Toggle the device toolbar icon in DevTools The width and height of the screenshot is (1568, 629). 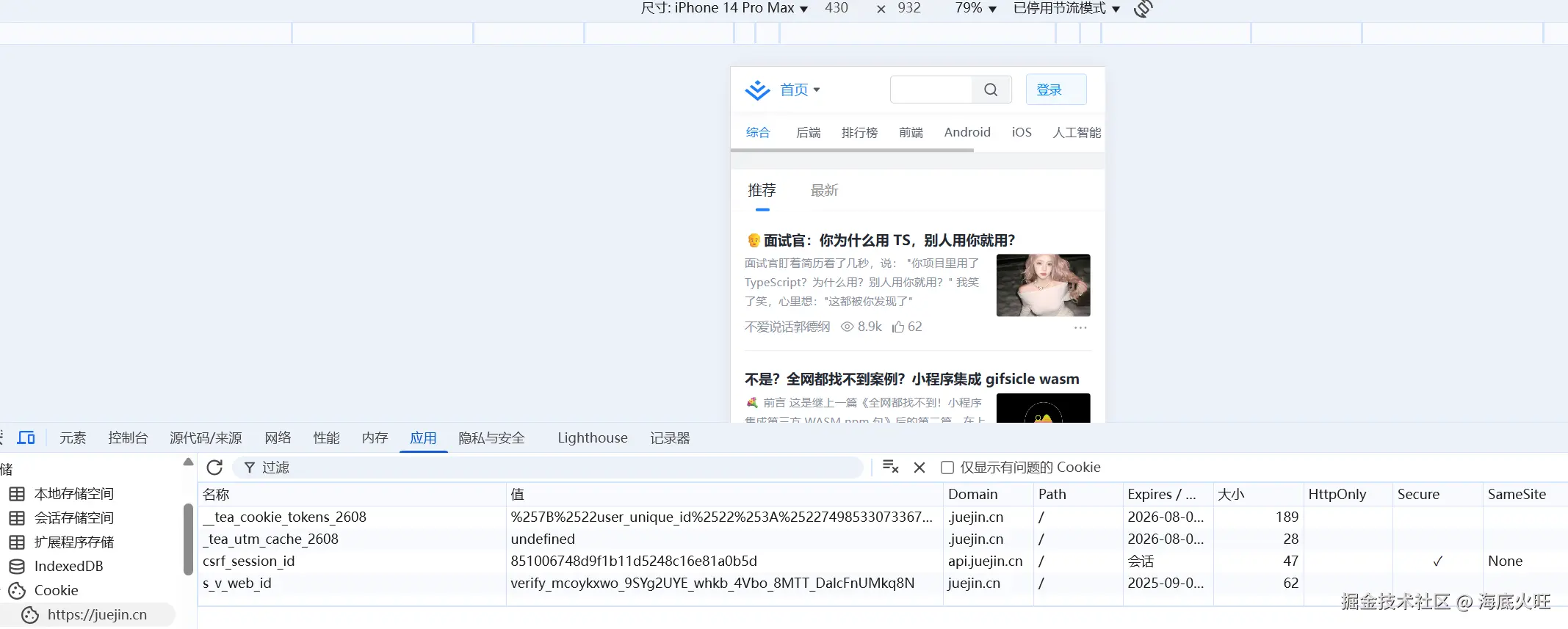[x=26, y=438]
